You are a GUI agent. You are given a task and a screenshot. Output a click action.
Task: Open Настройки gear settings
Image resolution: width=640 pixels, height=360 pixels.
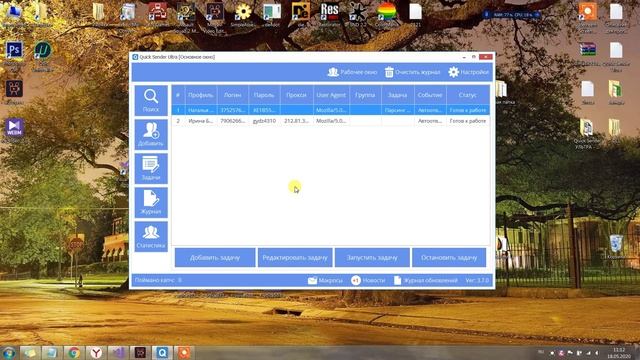pos(468,72)
